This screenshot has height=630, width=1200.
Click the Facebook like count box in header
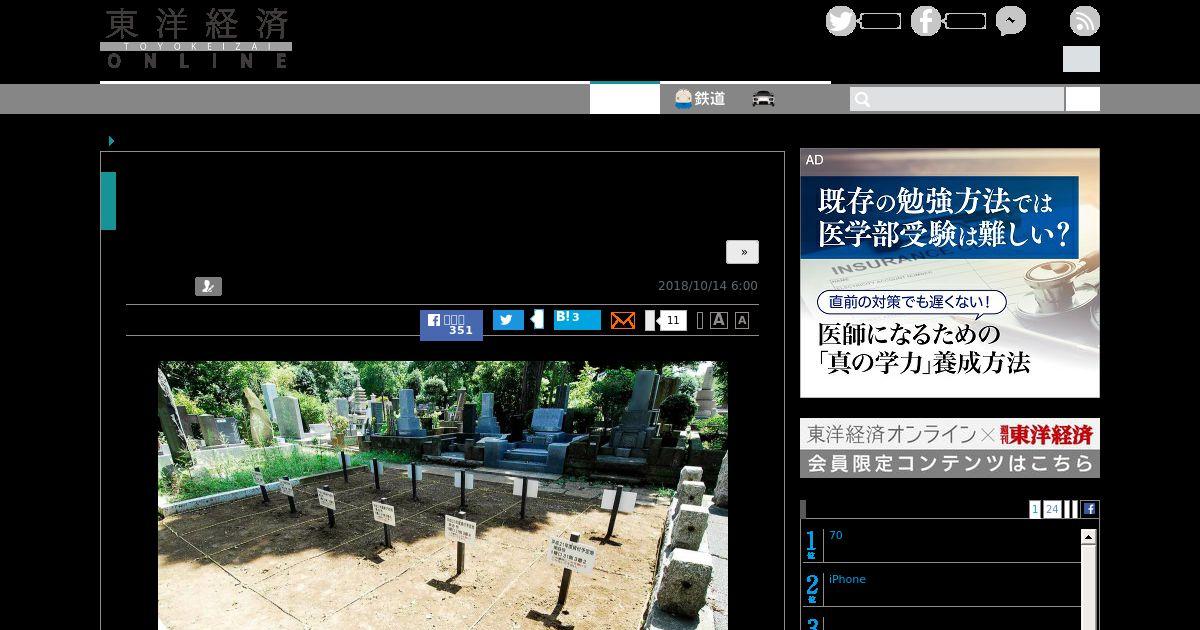pyautogui.click(x=966, y=21)
